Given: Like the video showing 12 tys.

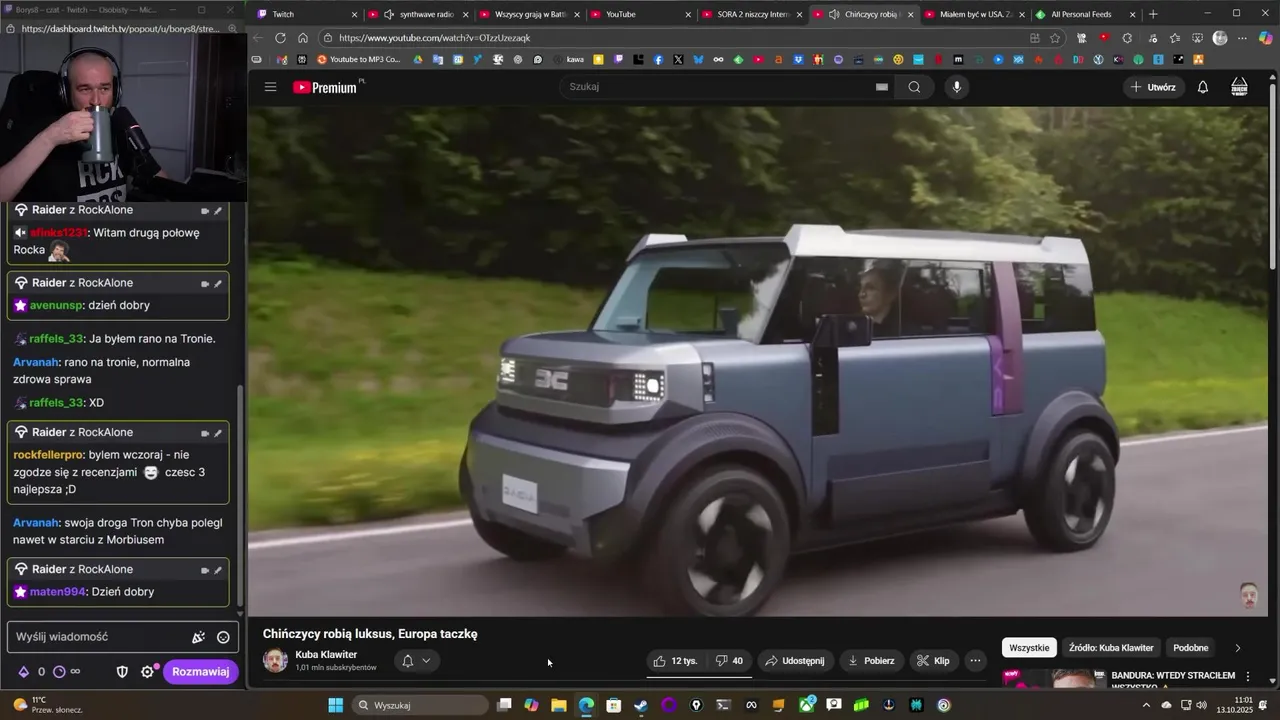Looking at the screenshot, I should click(675, 661).
